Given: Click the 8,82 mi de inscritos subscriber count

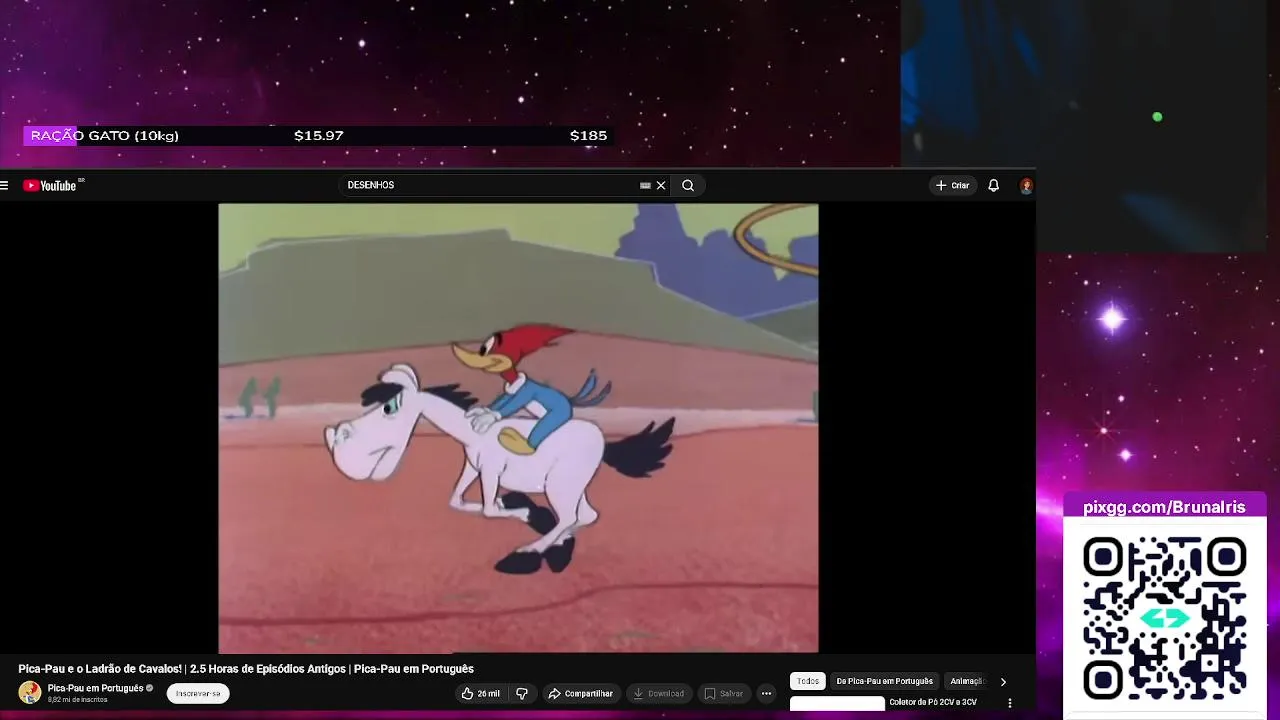Looking at the screenshot, I should pyautogui.click(x=77, y=700).
